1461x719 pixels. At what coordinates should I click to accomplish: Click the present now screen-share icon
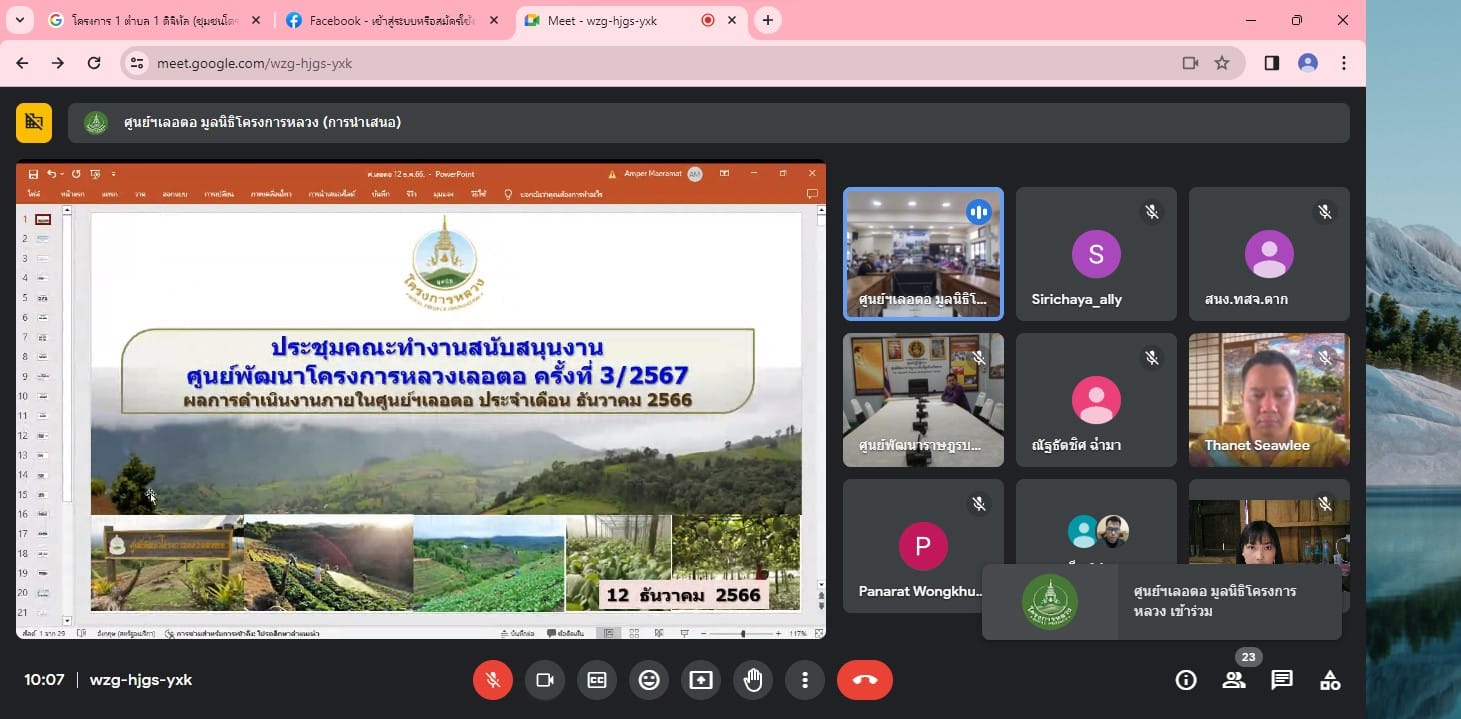click(701, 680)
